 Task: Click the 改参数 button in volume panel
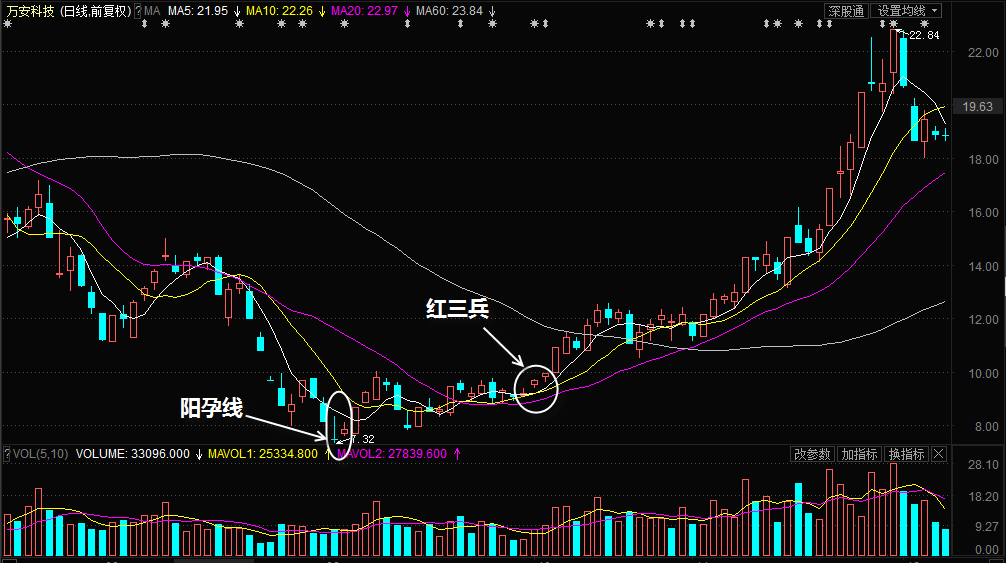pyautogui.click(x=812, y=454)
